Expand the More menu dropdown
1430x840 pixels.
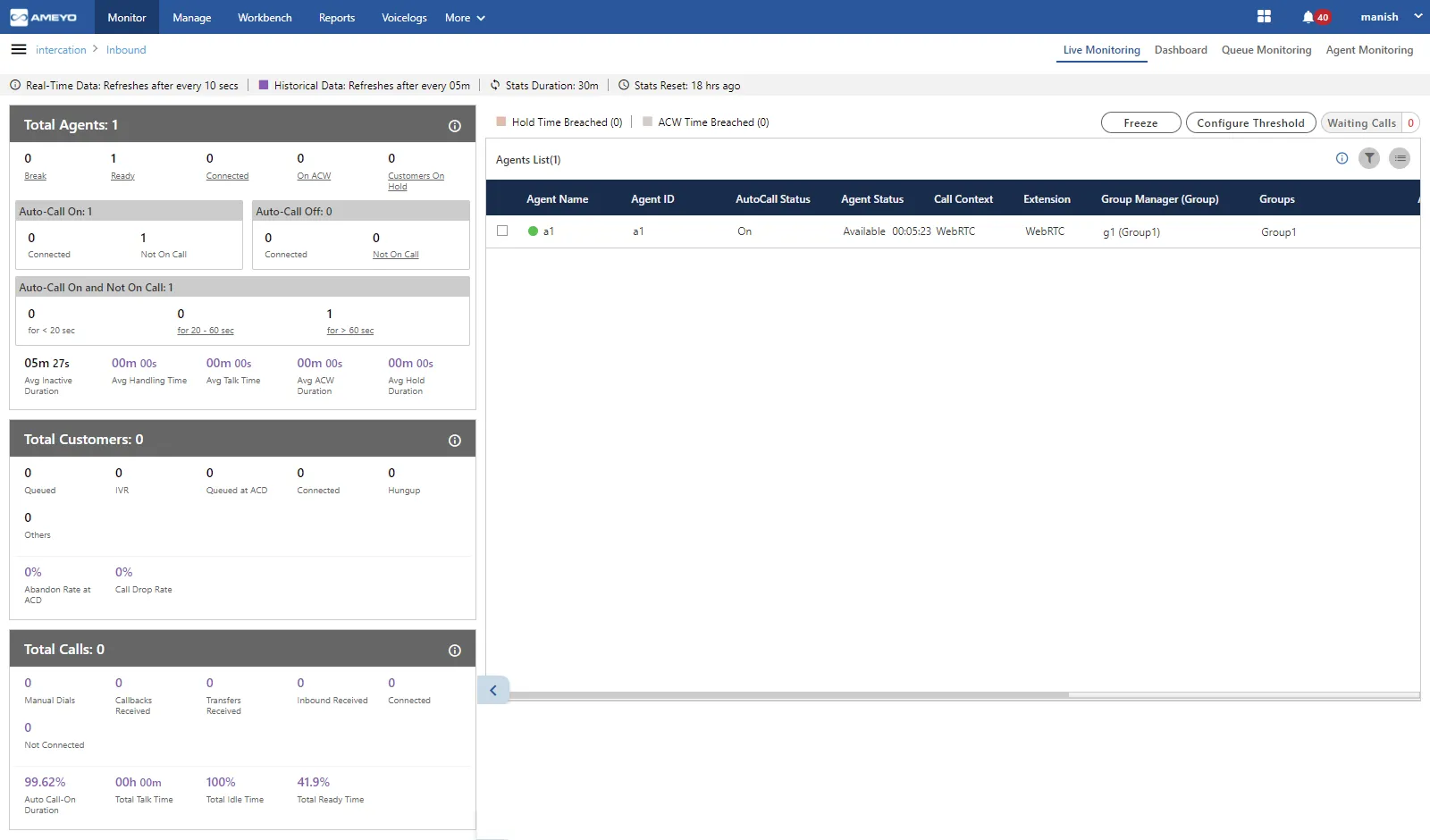coord(465,17)
